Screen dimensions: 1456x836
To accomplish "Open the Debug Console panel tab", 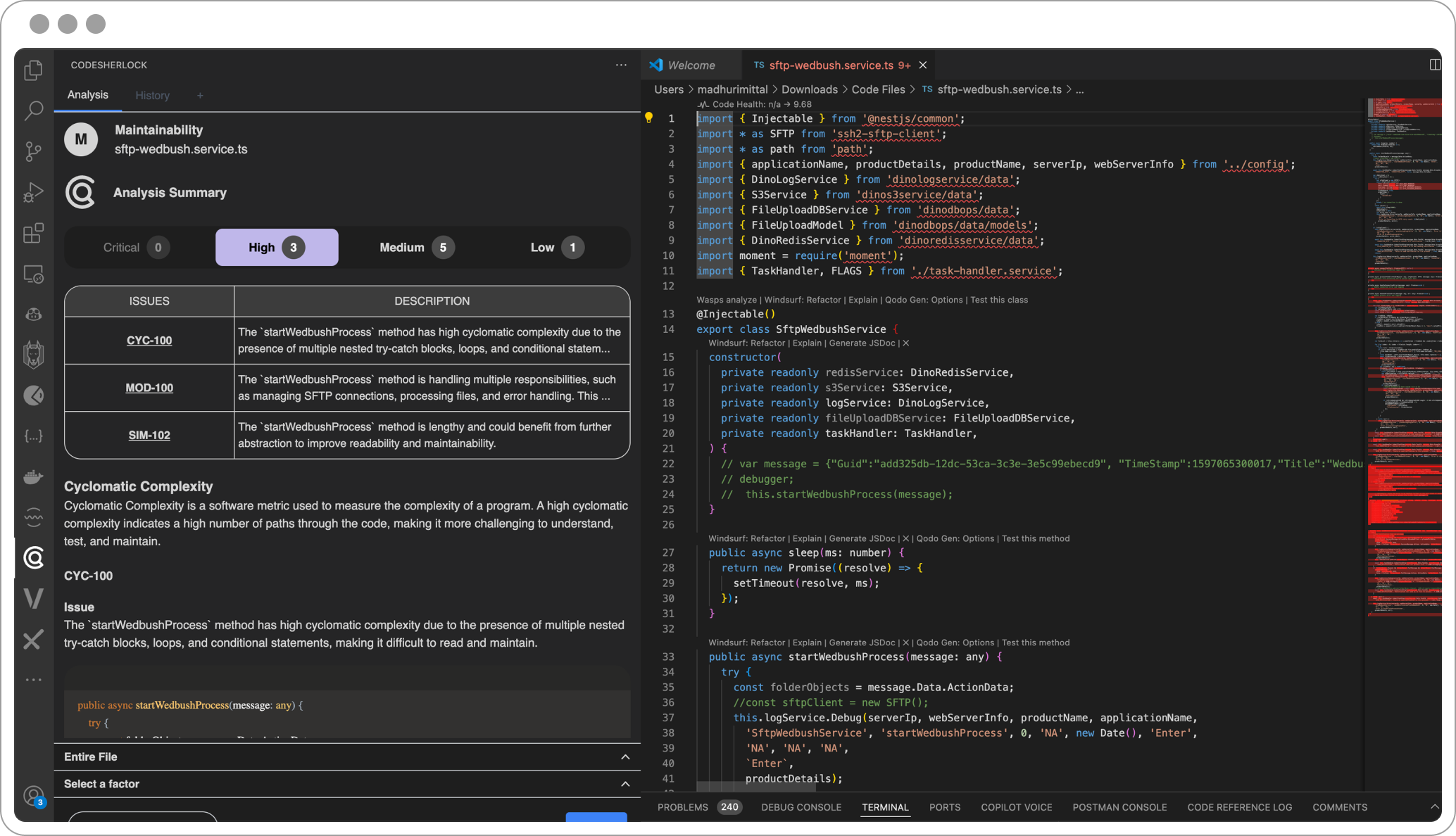I will 801,807.
